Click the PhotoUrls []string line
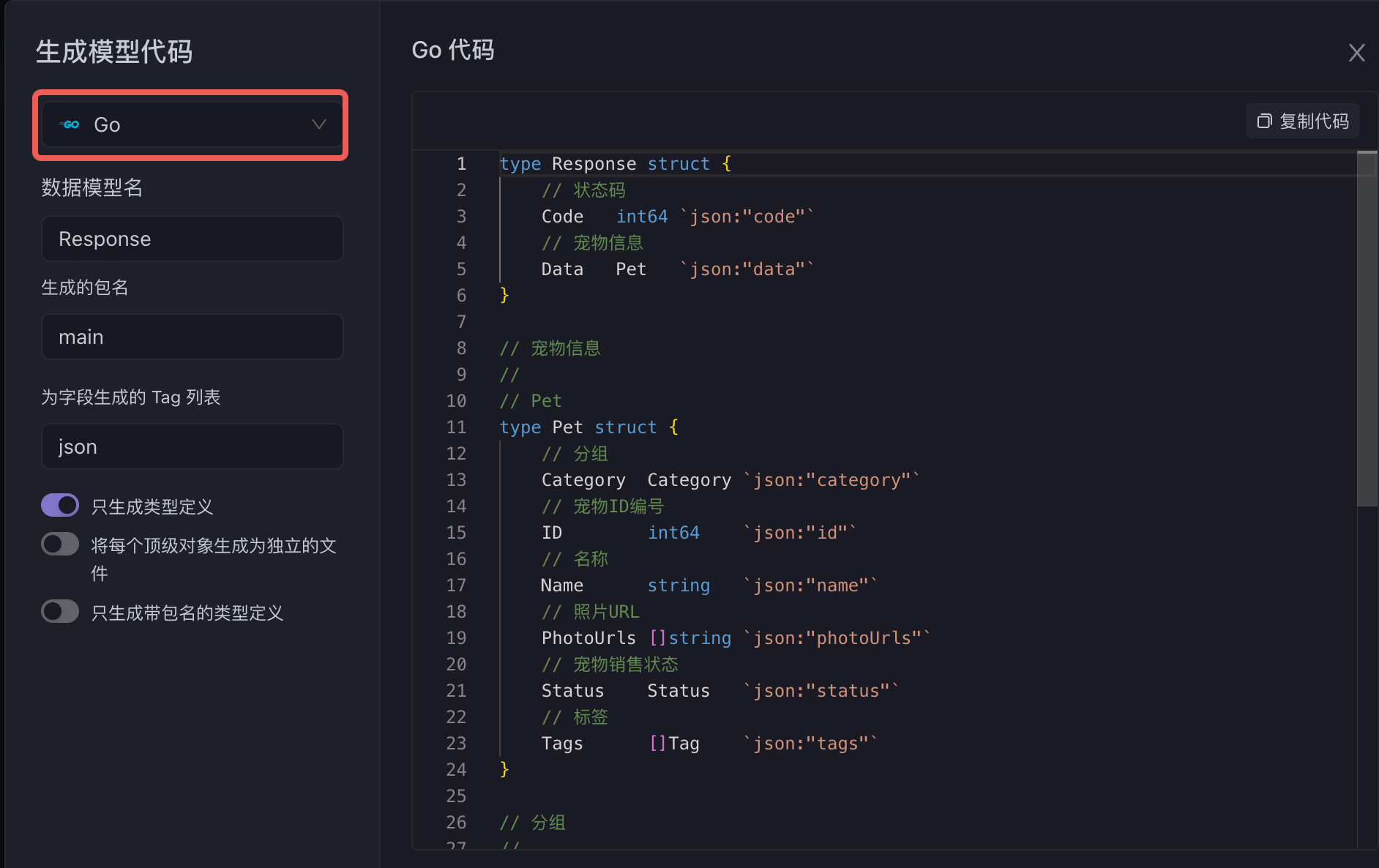The width and height of the screenshot is (1379, 868). [736, 638]
